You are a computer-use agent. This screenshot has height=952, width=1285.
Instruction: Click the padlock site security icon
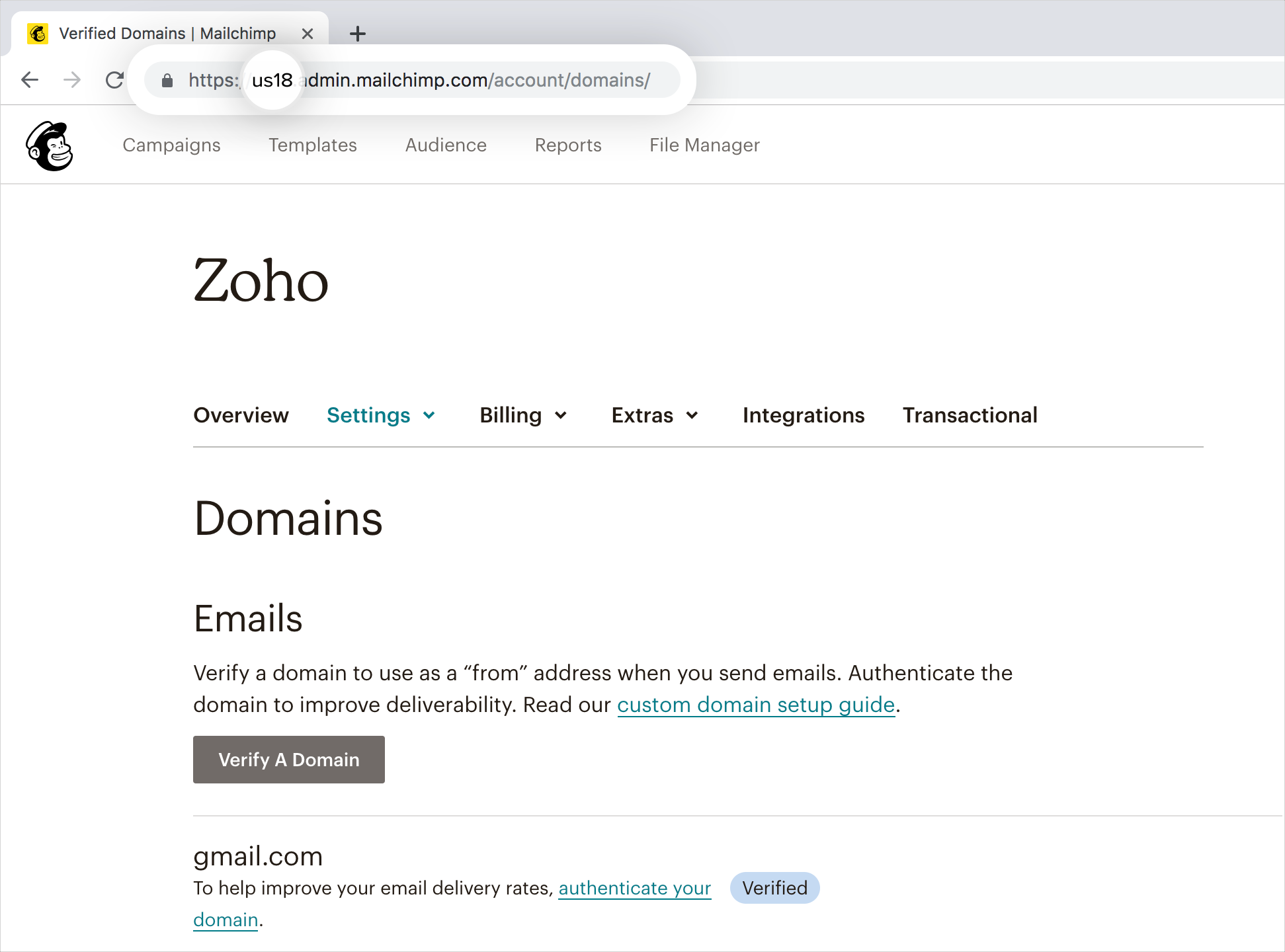pyautogui.click(x=167, y=81)
